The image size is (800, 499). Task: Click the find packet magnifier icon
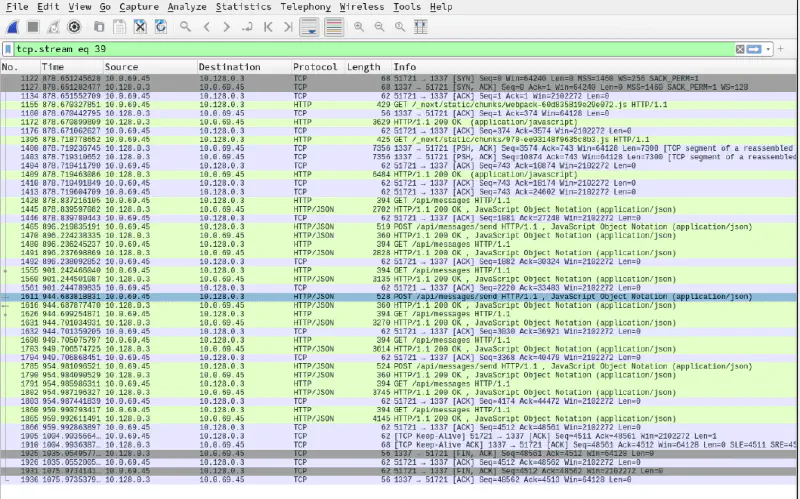[x=185, y=26]
